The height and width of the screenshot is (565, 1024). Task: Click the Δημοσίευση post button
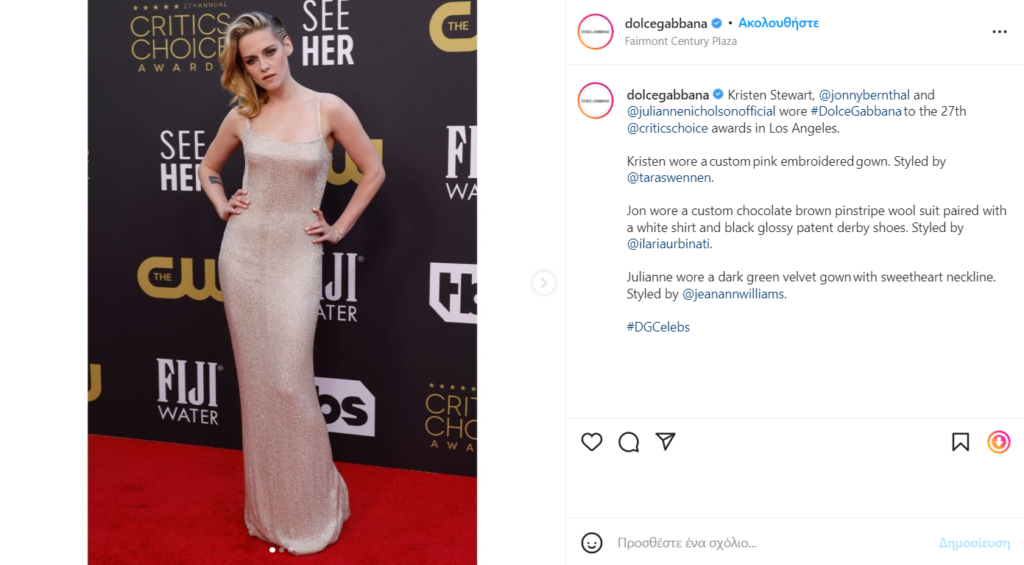974,543
